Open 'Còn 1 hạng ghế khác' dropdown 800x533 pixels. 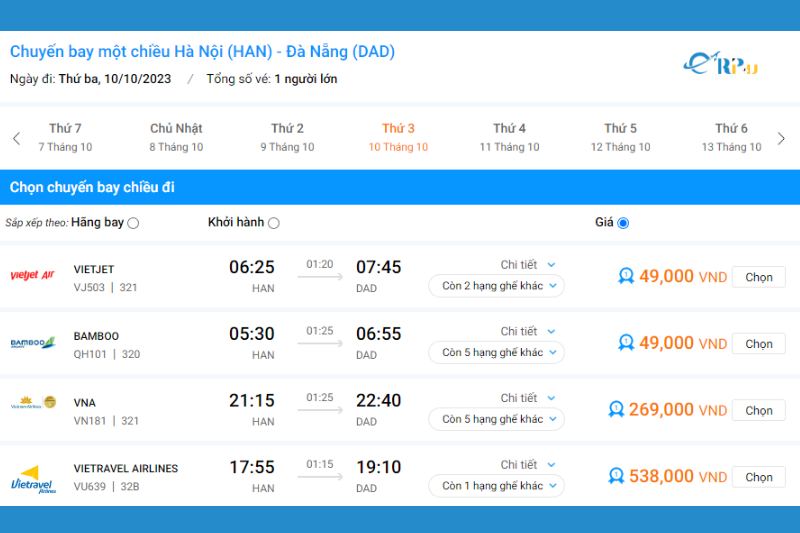(x=496, y=486)
